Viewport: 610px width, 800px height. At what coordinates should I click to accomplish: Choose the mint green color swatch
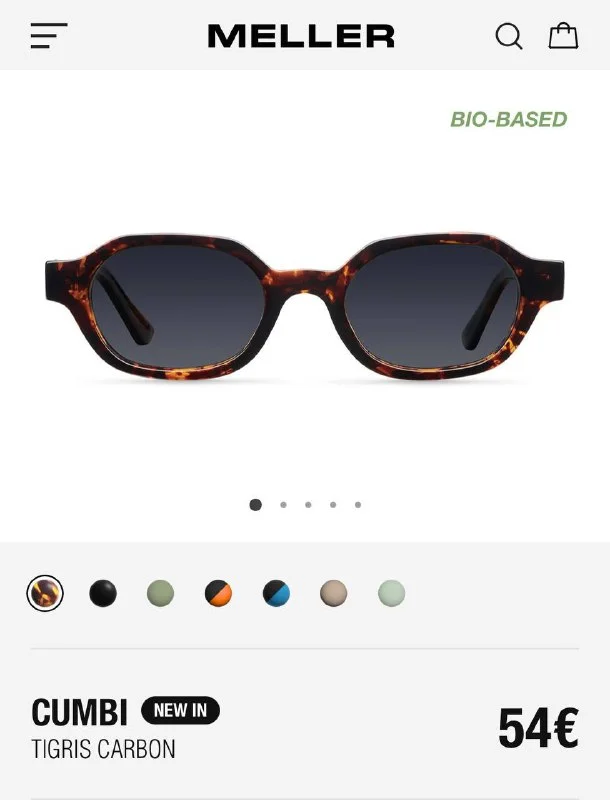[391, 593]
